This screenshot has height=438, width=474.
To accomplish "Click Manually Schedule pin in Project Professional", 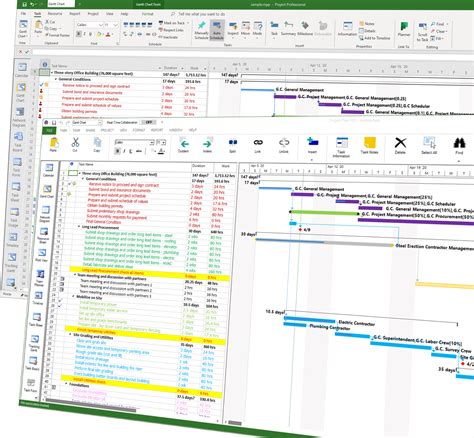I will click(x=201, y=30).
